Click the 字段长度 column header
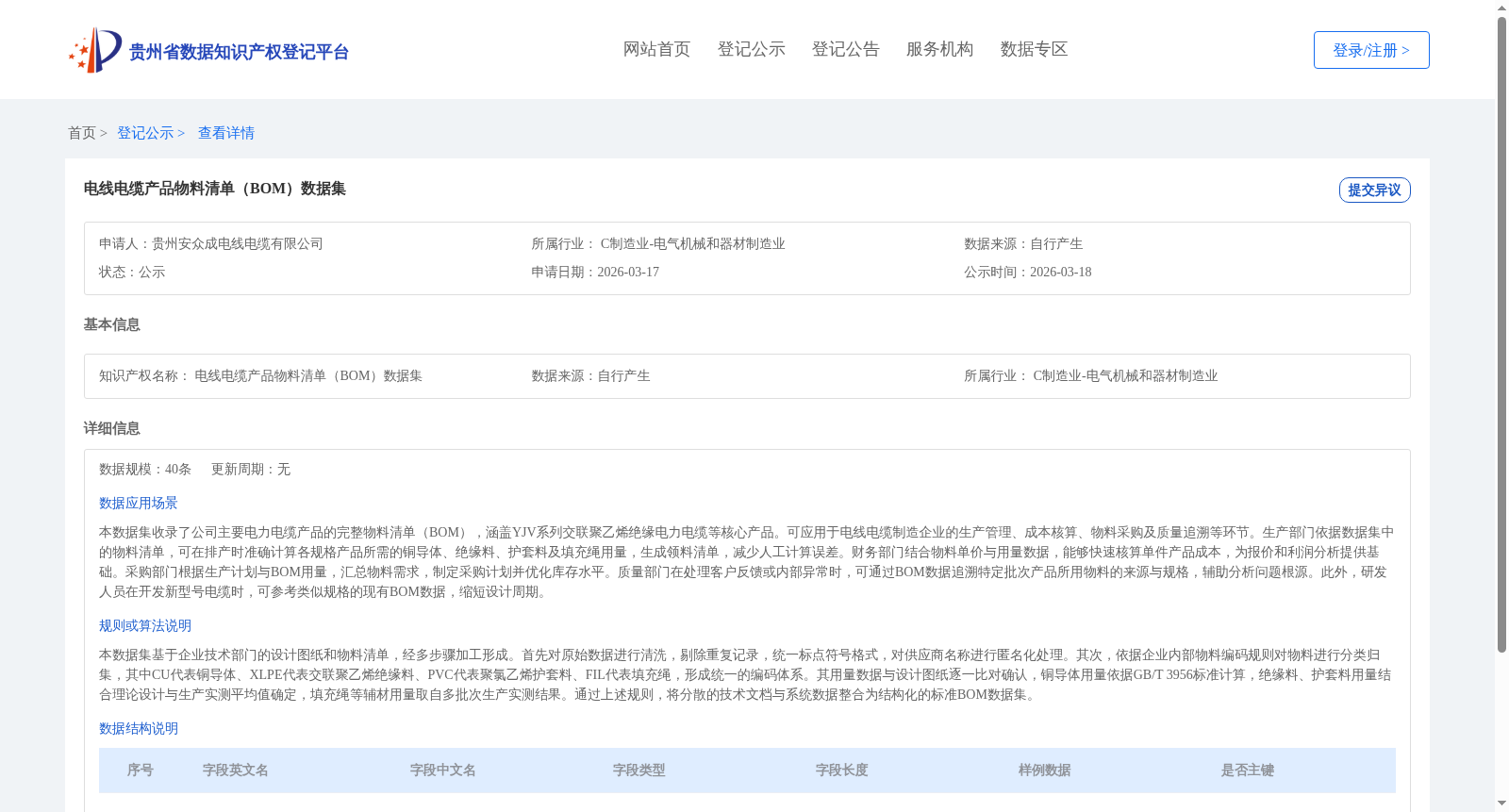 842,771
